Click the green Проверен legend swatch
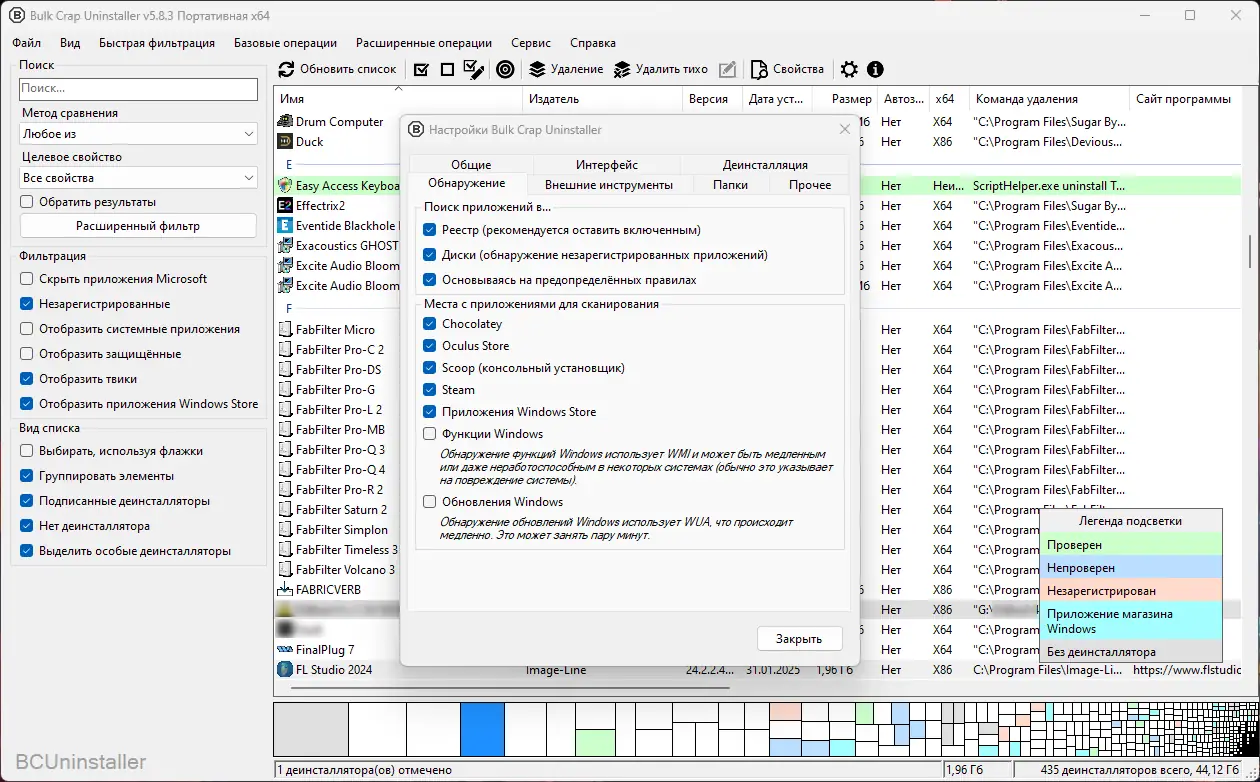Screen dimensions: 1260x782 [1131, 545]
